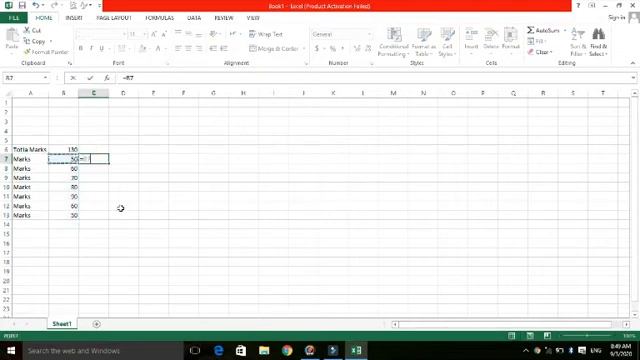
Task: Click inside the formula bar input
Action: pos(373,78)
